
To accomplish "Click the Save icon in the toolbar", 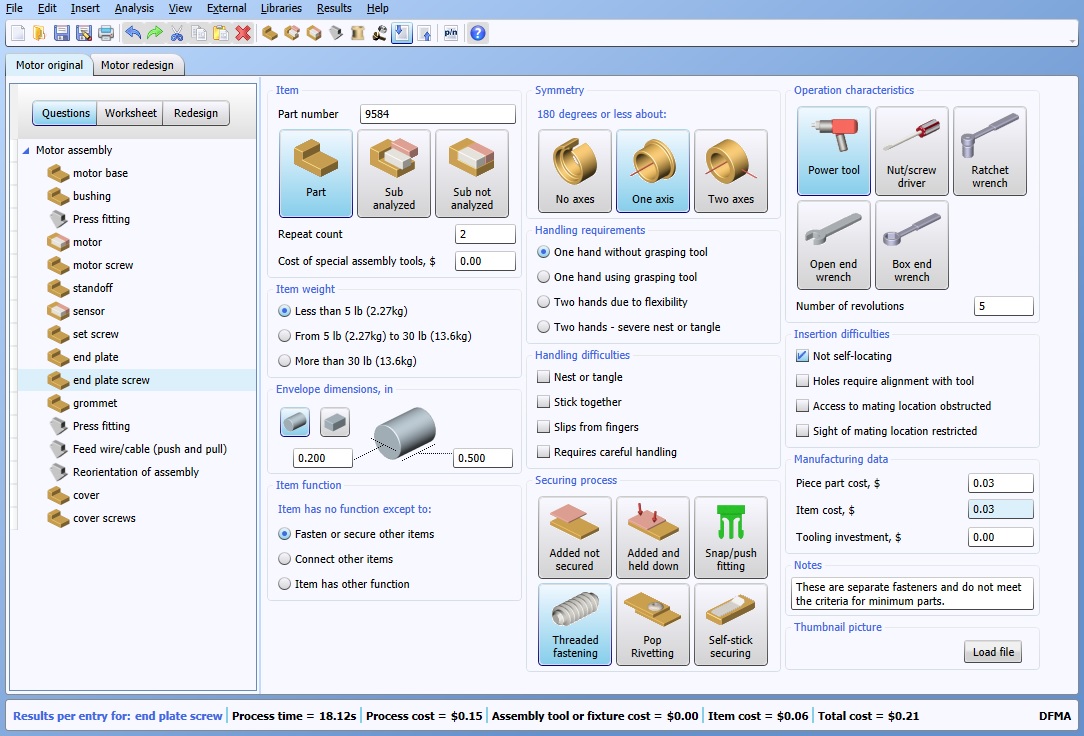I will [62, 33].
